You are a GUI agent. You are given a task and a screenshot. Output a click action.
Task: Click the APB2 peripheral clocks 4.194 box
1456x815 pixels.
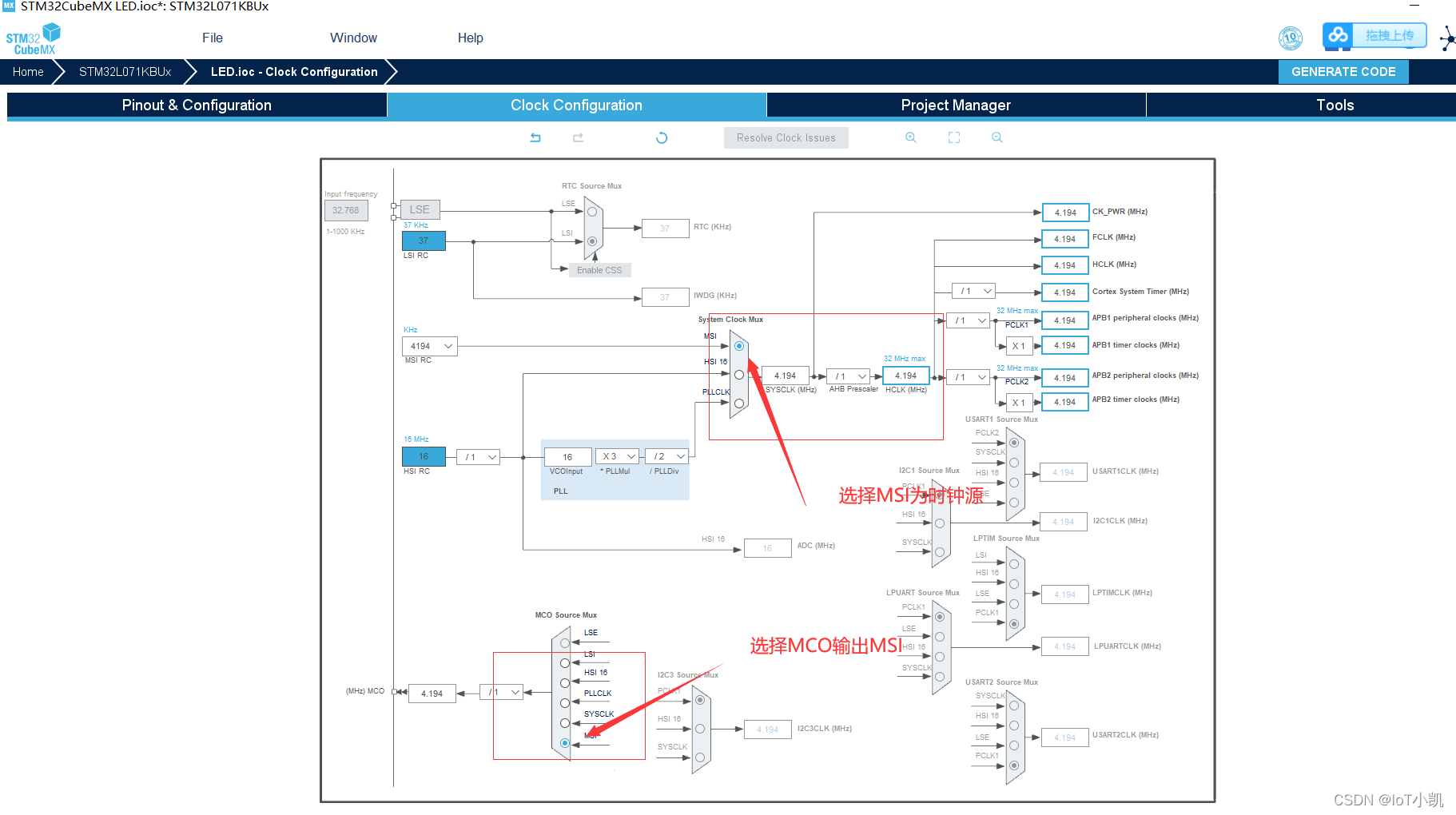[x=1065, y=378]
